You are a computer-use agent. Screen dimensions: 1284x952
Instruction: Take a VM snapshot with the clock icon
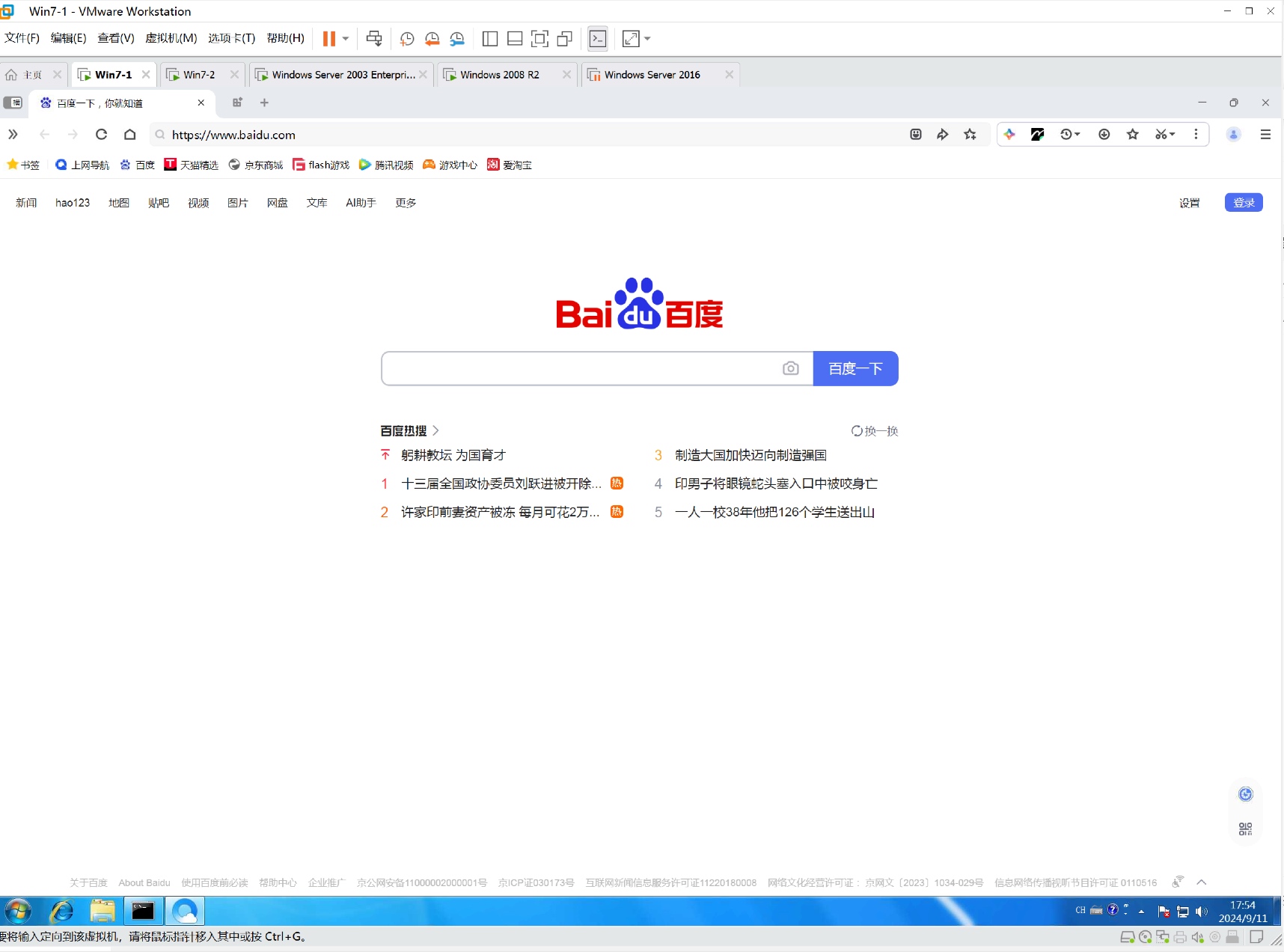pos(407,39)
